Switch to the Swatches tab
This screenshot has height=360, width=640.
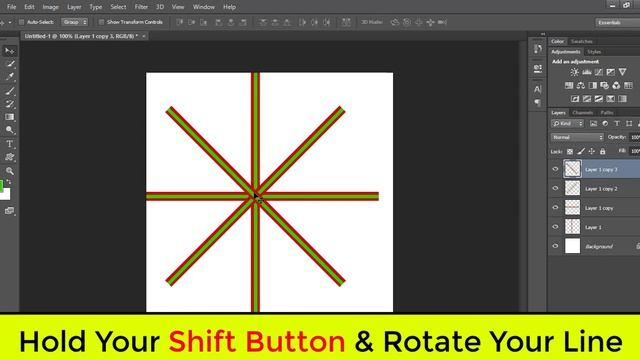click(x=581, y=42)
